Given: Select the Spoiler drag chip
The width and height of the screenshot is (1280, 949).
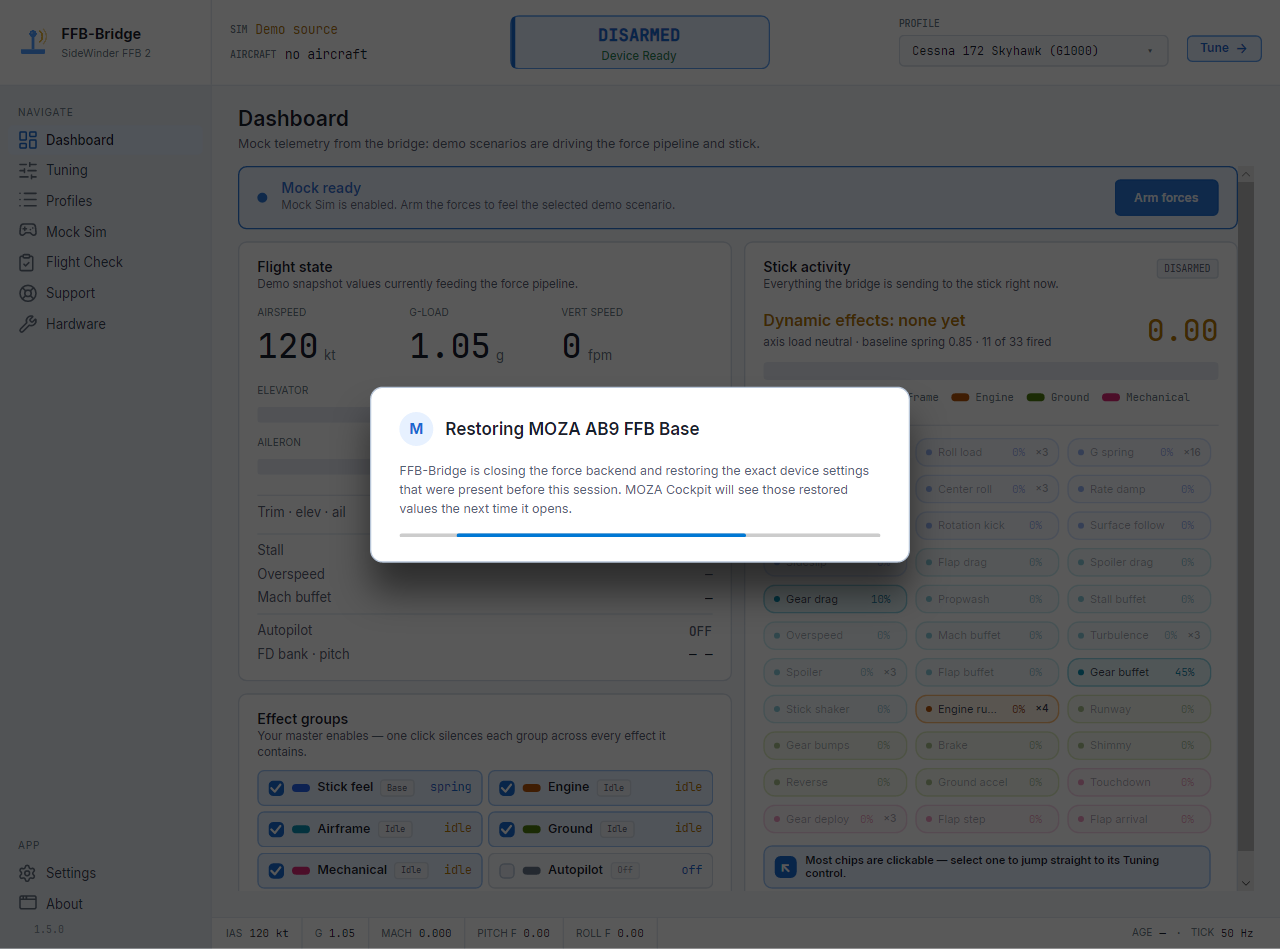Looking at the screenshot, I should point(1139,562).
